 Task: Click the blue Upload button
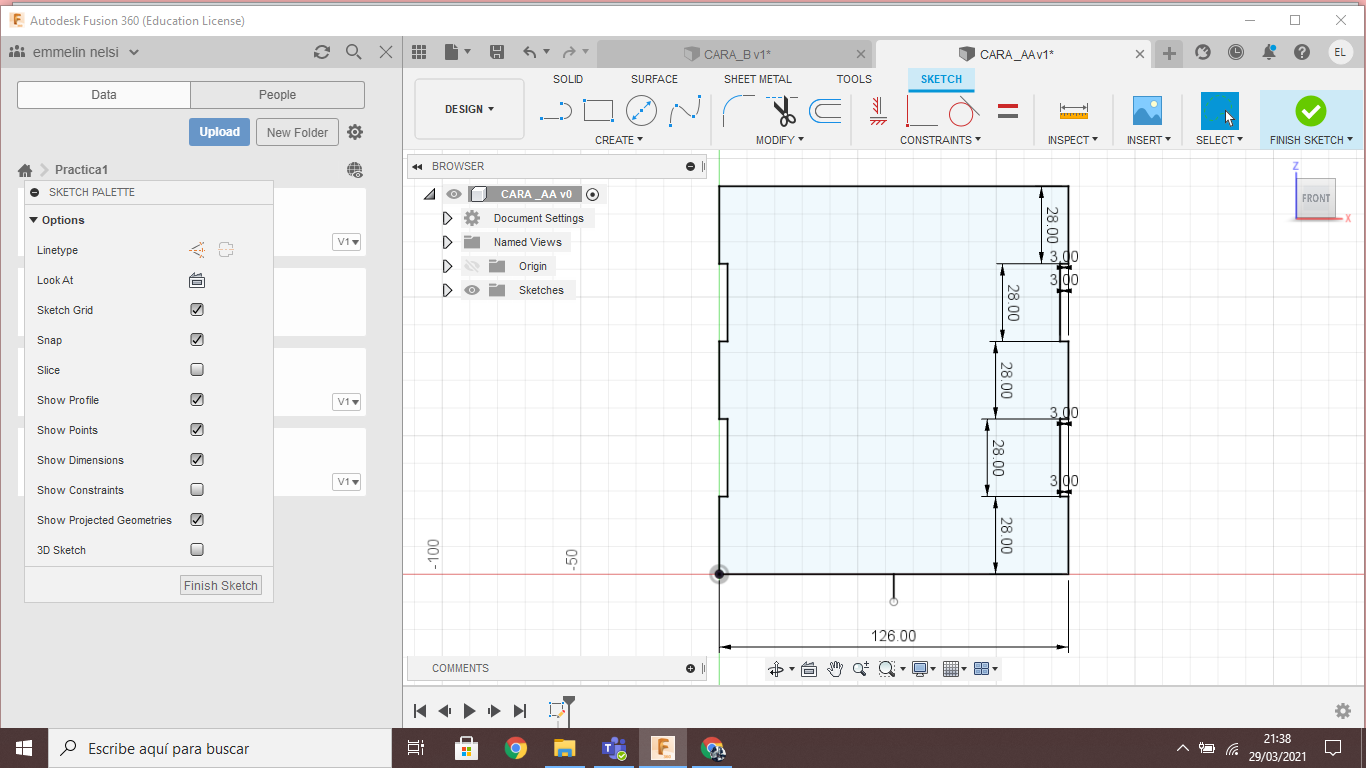pyautogui.click(x=219, y=132)
